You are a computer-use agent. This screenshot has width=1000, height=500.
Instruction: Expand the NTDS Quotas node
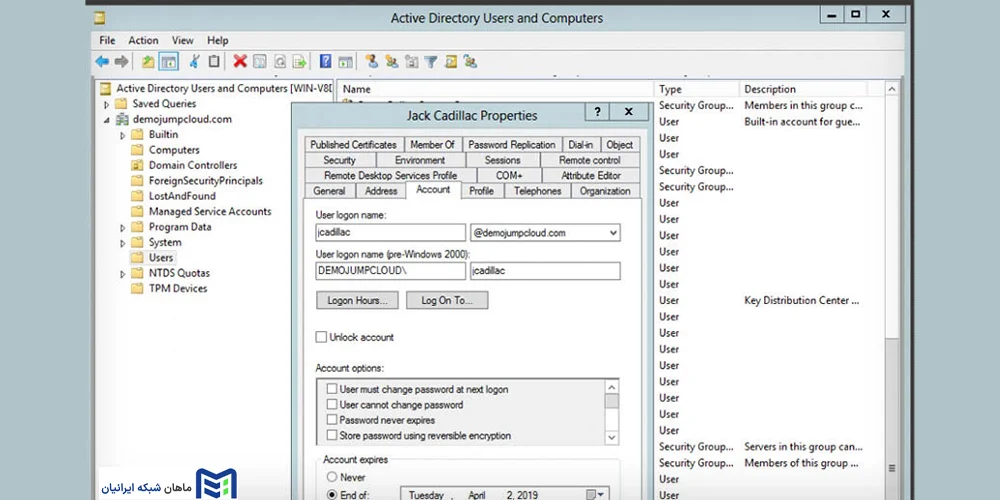click(122, 274)
